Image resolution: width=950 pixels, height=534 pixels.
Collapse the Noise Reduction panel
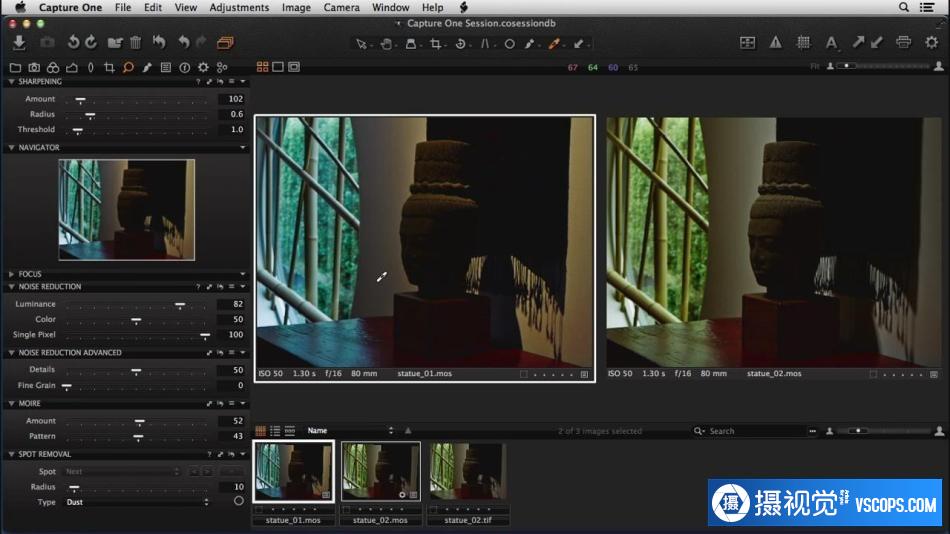click(12, 287)
